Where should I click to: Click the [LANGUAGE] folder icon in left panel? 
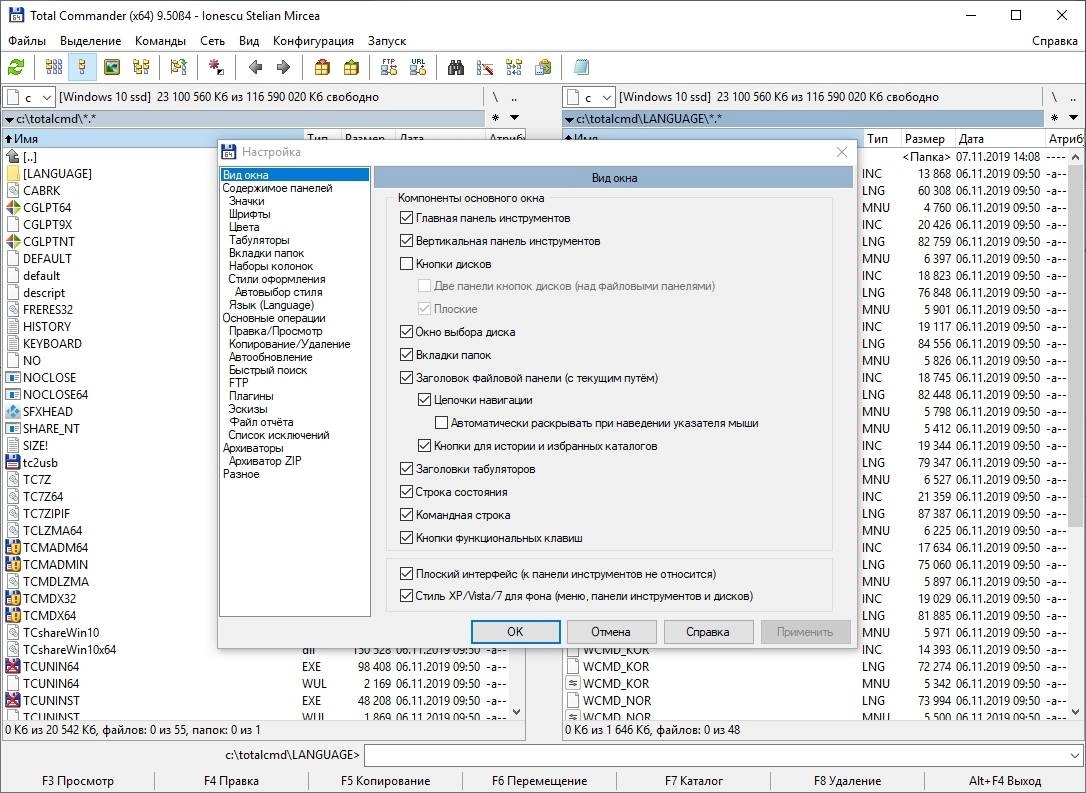pos(13,173)
